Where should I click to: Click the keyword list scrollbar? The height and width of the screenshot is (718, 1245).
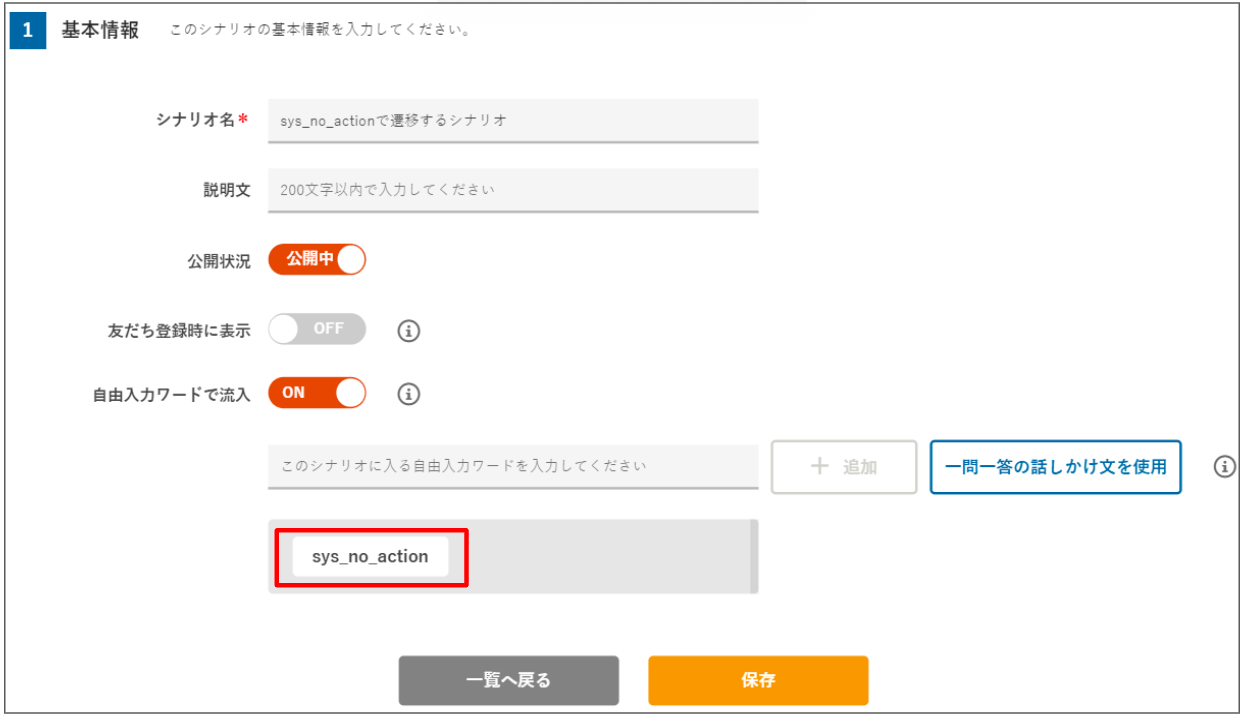(x=754, y=556)
